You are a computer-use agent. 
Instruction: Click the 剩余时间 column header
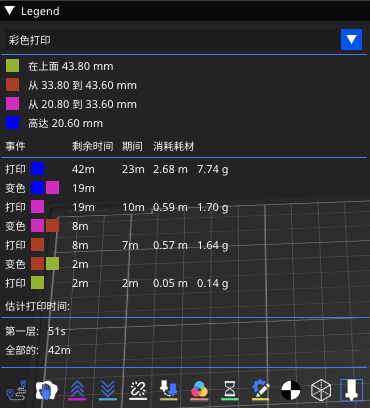tap(93, 146)
